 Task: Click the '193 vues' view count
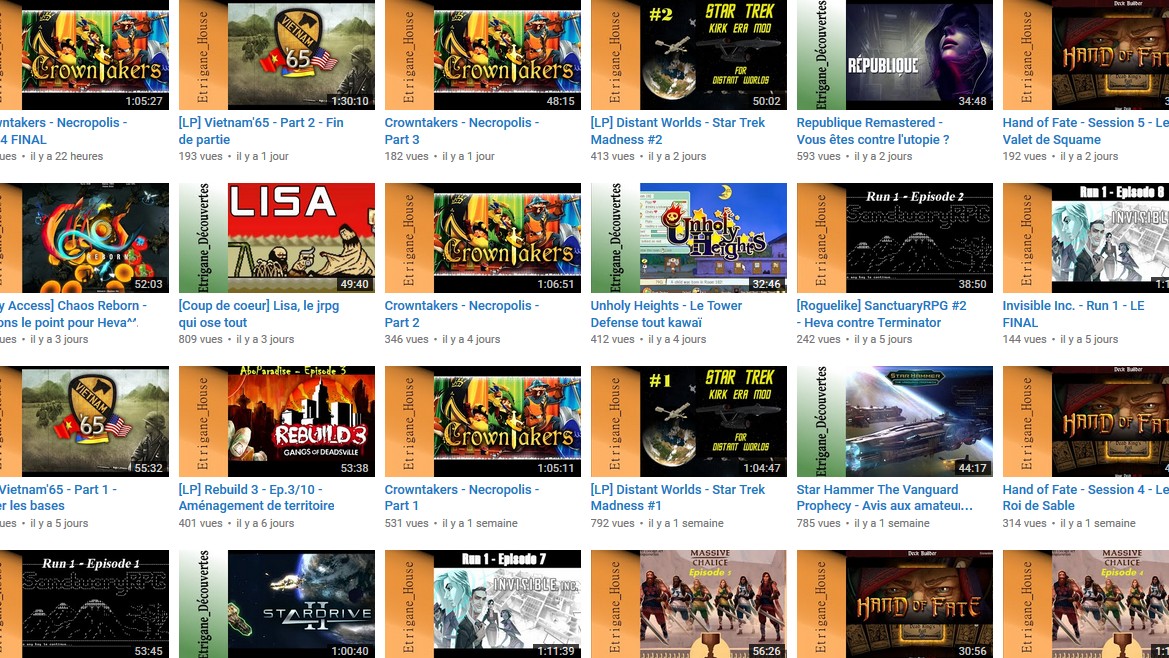coord(201,156)
